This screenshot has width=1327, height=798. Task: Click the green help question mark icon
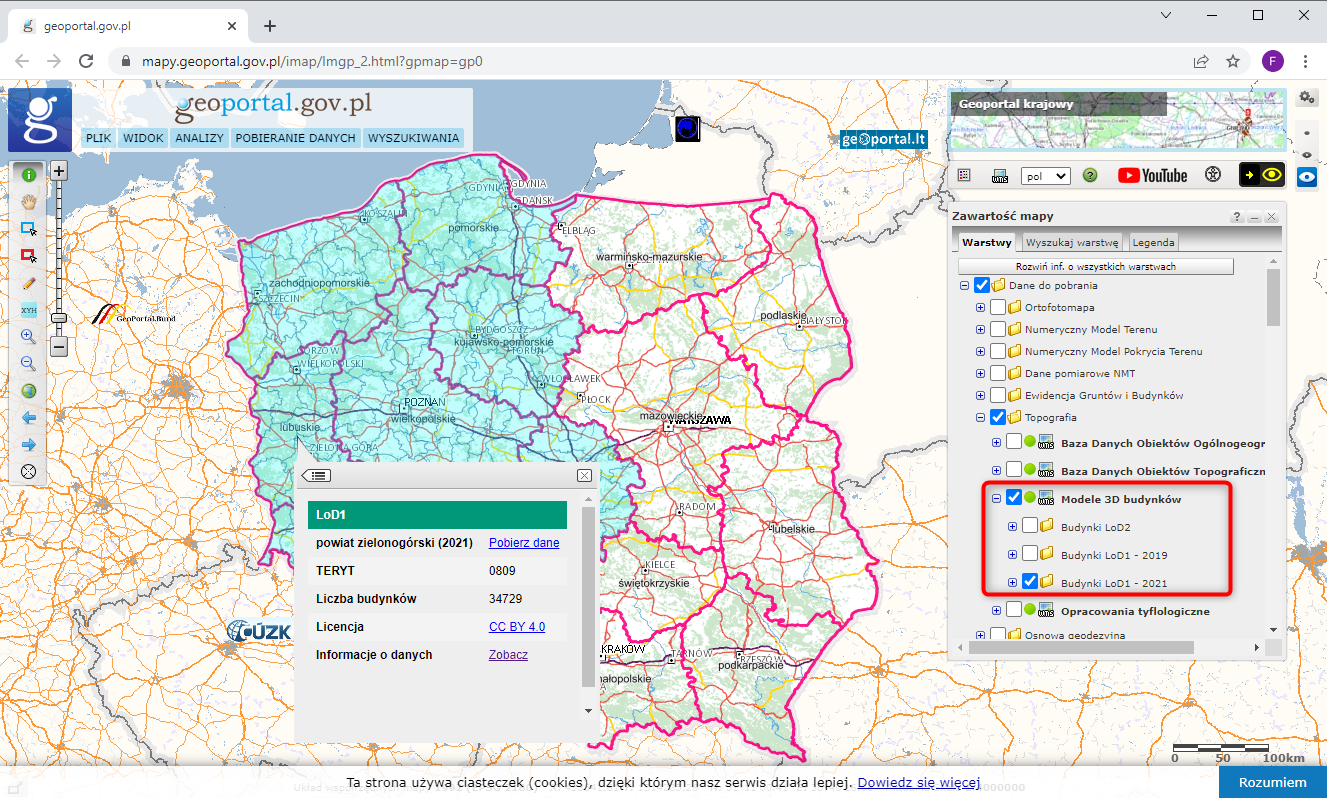pyautogui.click(x=1090, y=175)
